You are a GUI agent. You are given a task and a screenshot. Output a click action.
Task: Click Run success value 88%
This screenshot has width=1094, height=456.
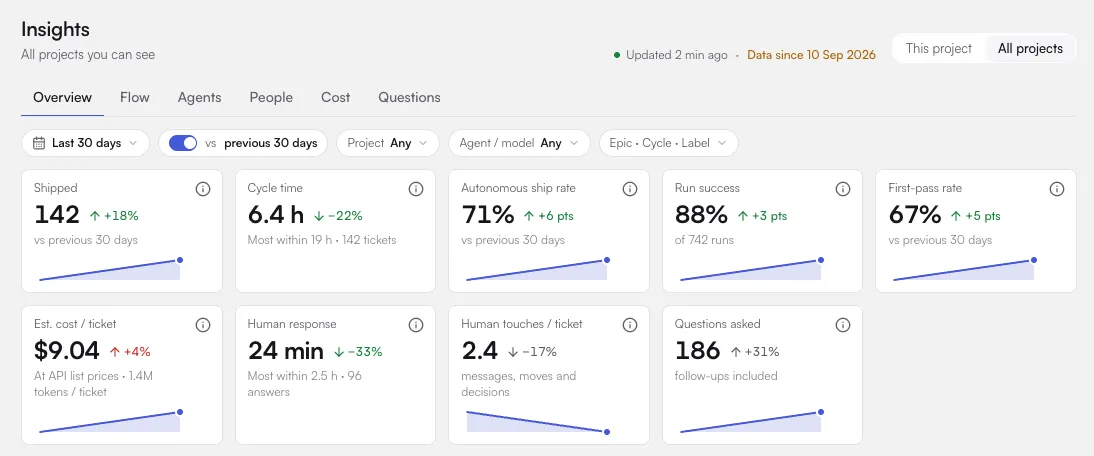[x=701, y=215]
